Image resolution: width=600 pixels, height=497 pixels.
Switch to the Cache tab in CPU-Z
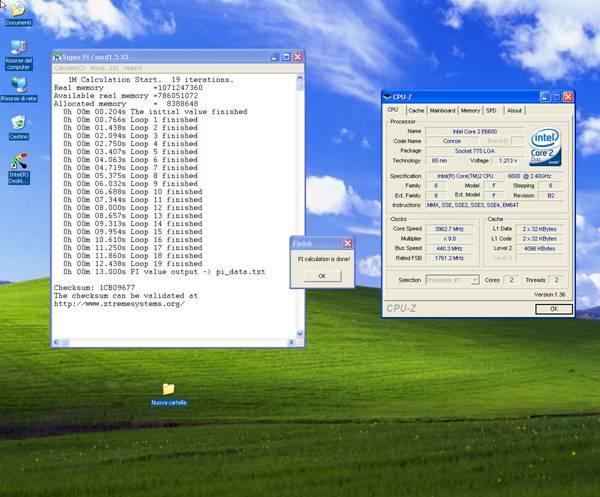click(416, 110)
